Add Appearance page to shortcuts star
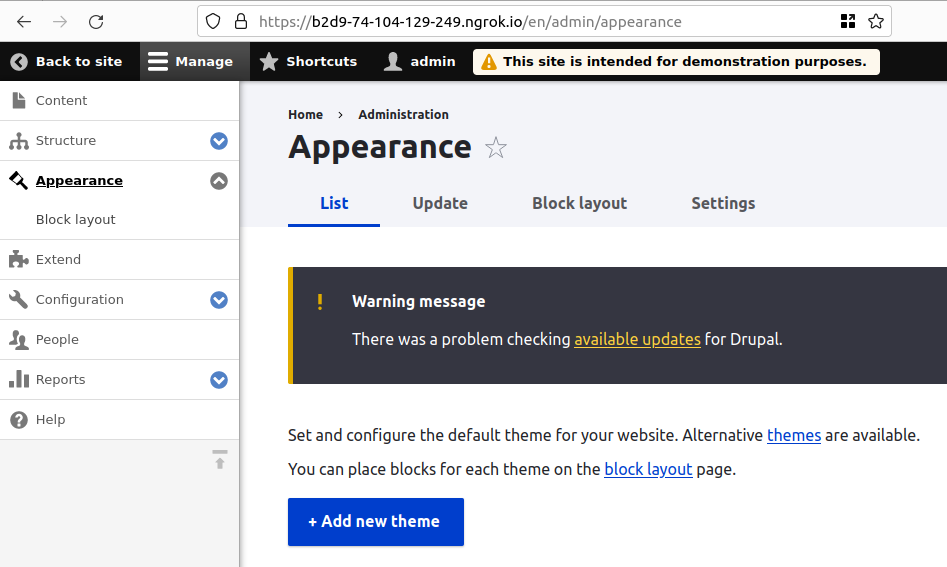Viewport: 947px width, 567px height. point(496,149)
